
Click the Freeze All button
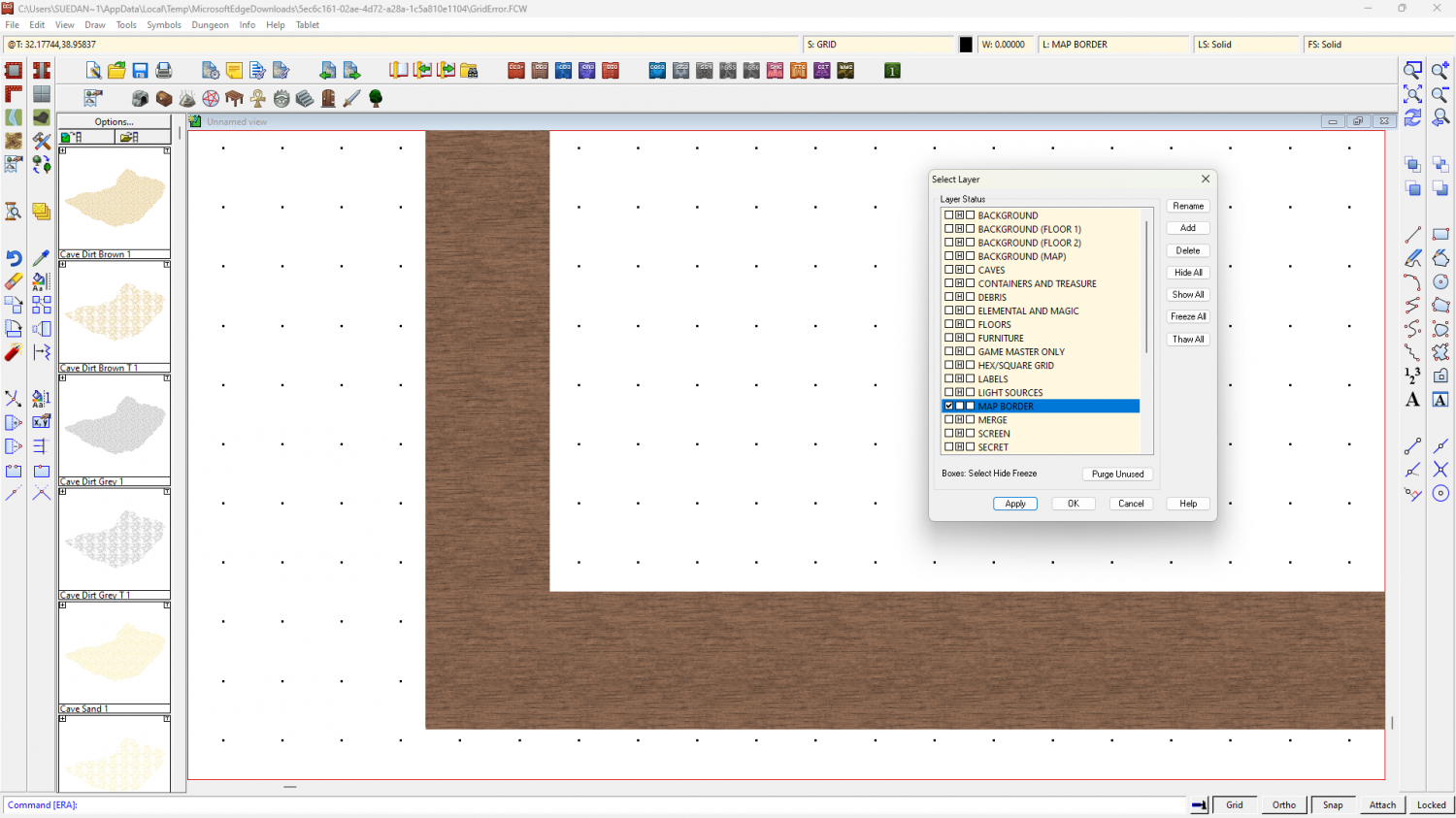click(1188, 316)
